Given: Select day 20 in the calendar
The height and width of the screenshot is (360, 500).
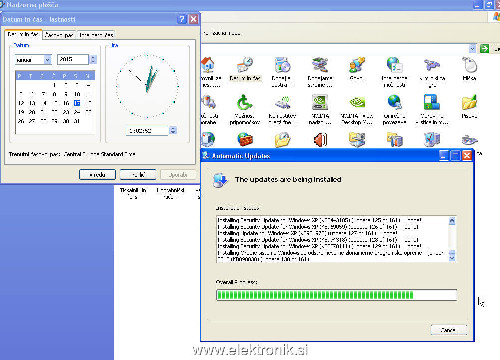Looking at the screenshot, I should coord(32,112).
